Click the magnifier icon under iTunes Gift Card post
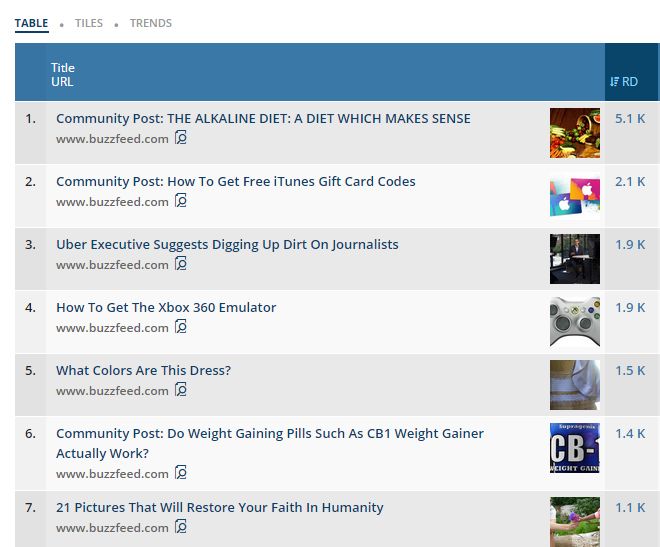The width and height of the screenshot is (660, 547). [x=181, y=202]
